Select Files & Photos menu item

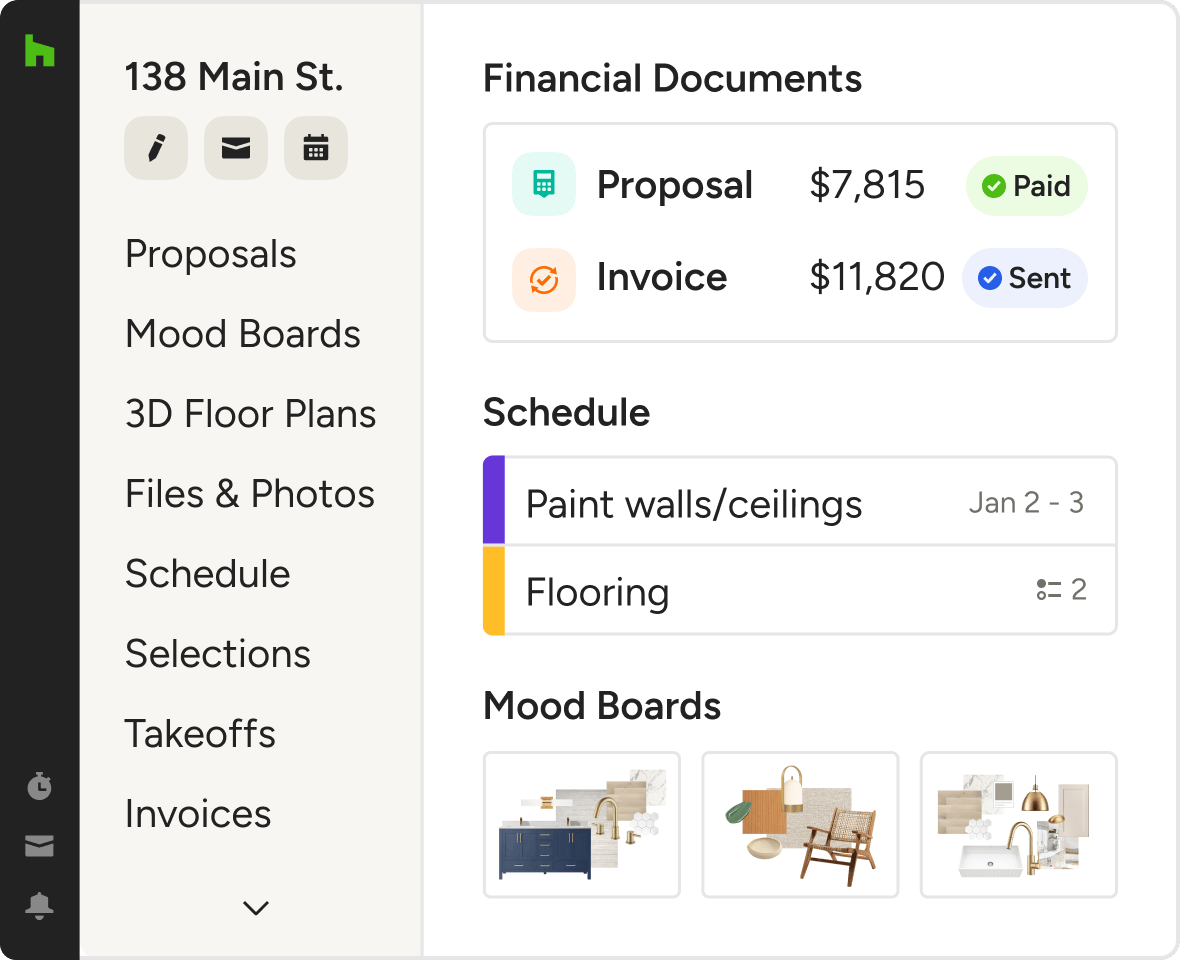[x=250, y=494]
